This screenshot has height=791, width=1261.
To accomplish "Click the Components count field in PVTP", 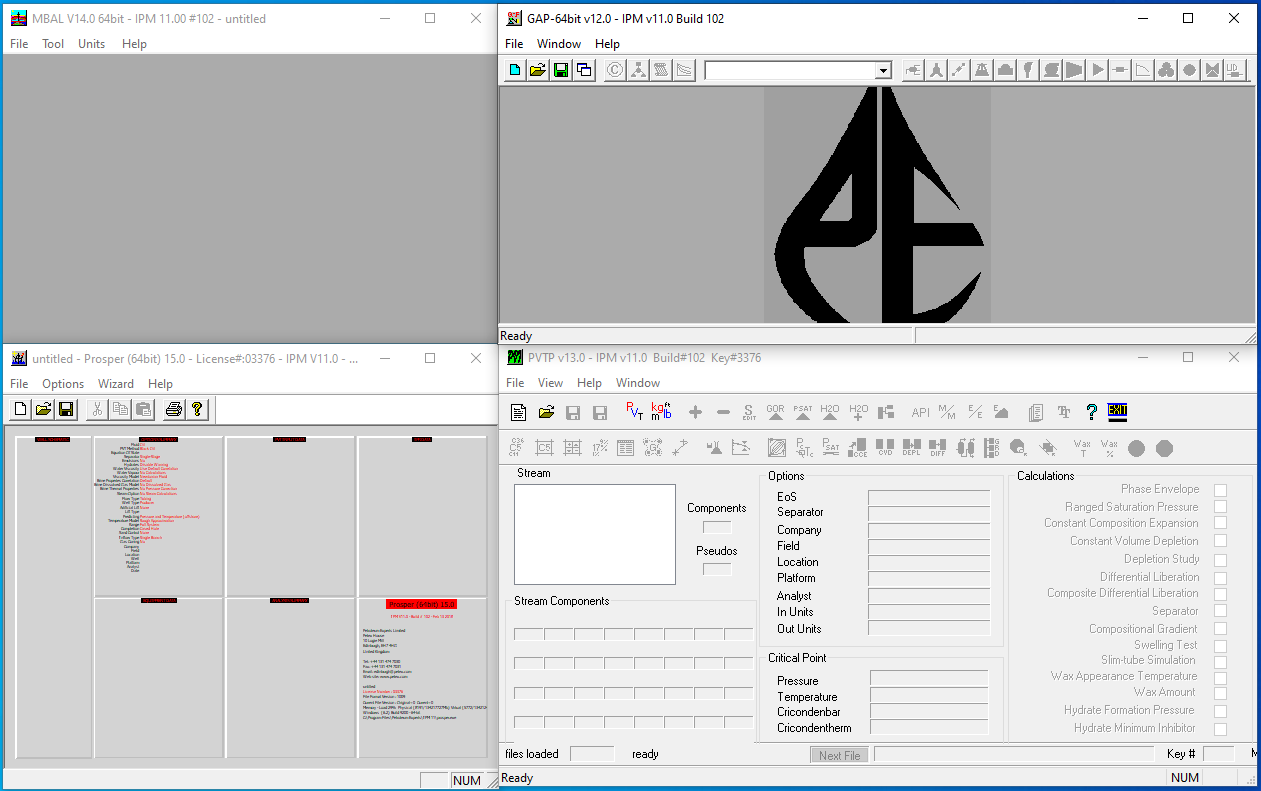I will (717, 527).
